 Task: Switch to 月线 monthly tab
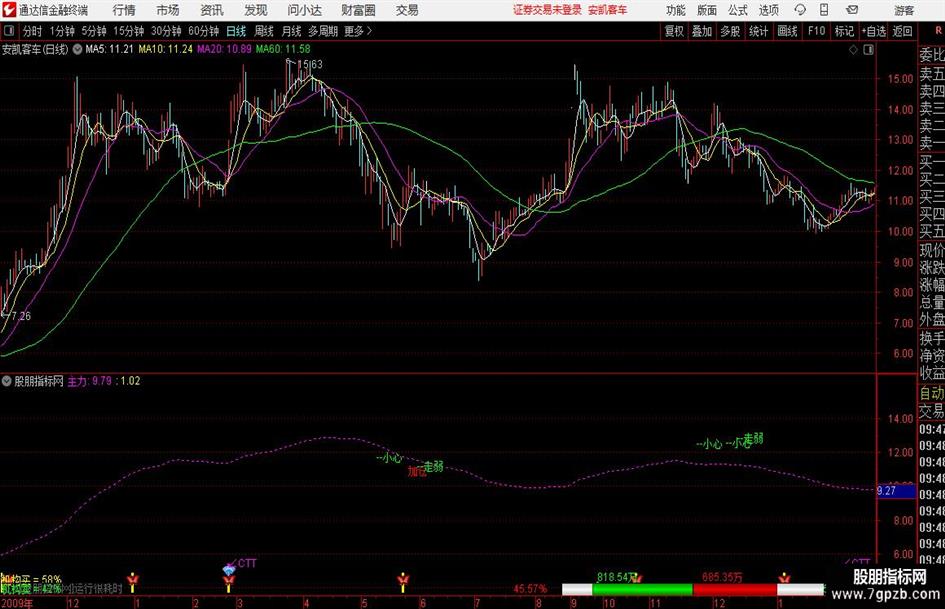pyautogui.click(x=292, y=31)
